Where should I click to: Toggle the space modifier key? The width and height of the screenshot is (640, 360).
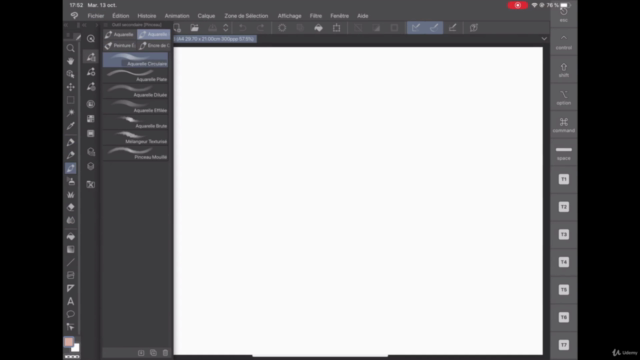point(564,153)
